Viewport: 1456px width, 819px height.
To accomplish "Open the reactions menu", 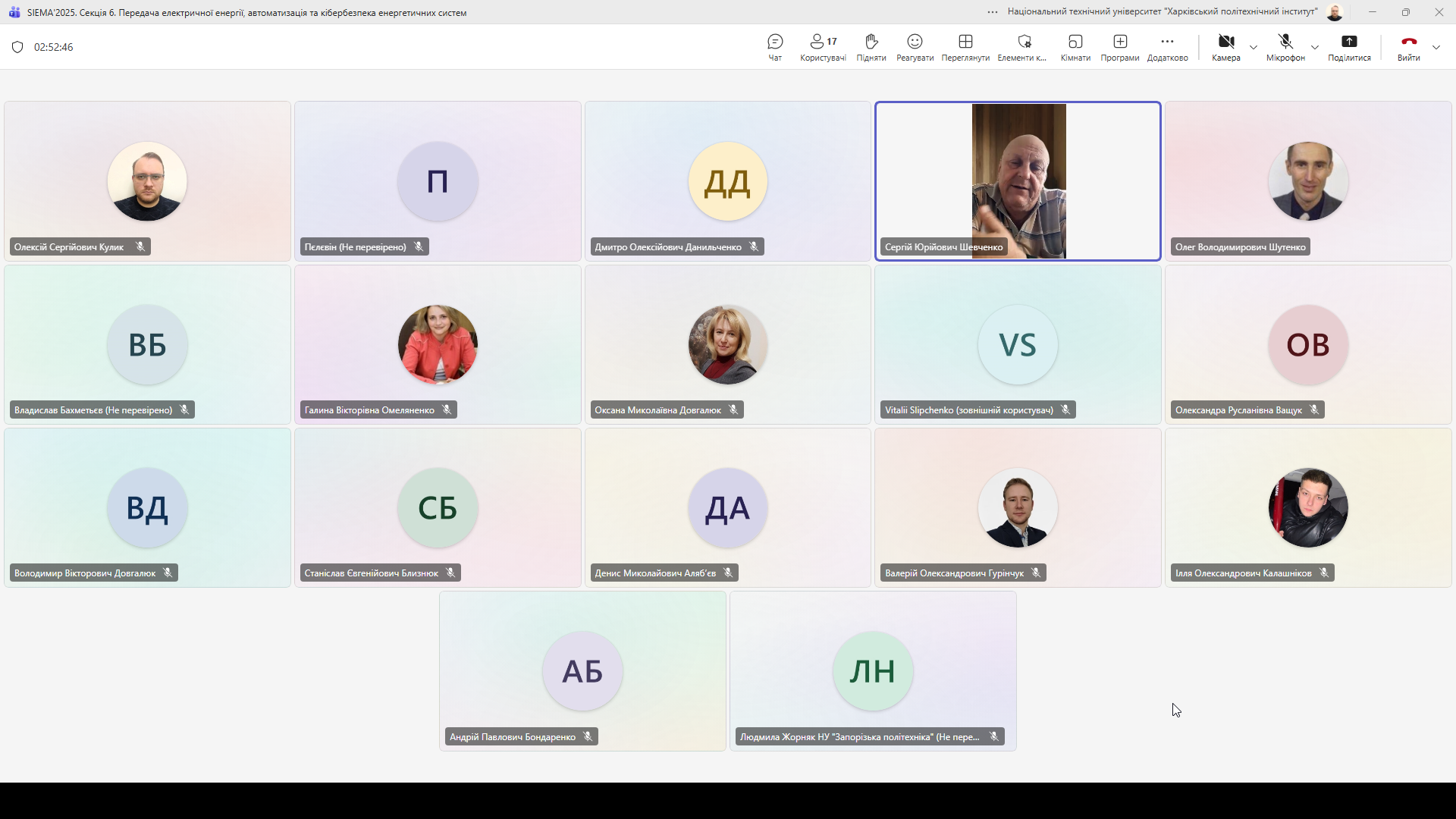I will pyautogui.click(x=915, y=47).
